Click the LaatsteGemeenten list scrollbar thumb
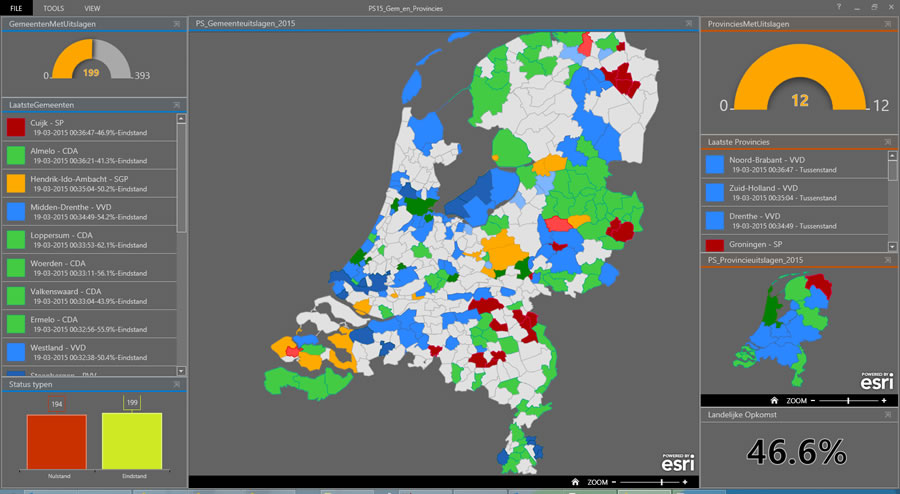Screen dimensions: 900x494 pyautogui.click(x=181, y=178)
